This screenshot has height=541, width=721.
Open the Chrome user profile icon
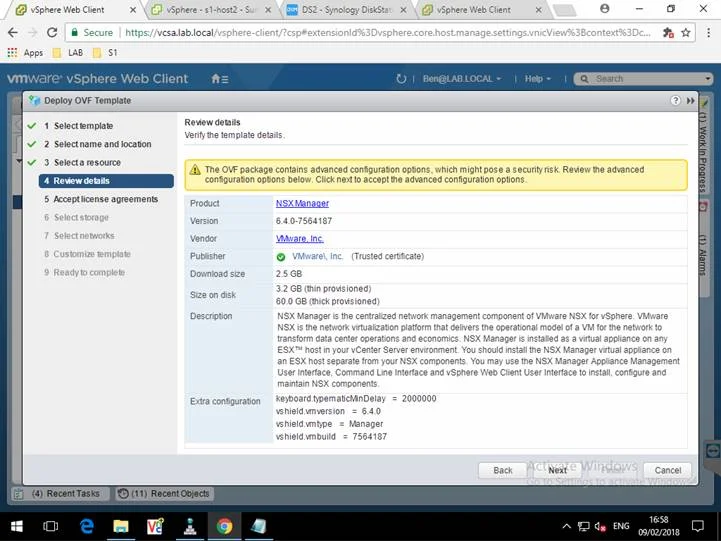[x=605, y=8]
